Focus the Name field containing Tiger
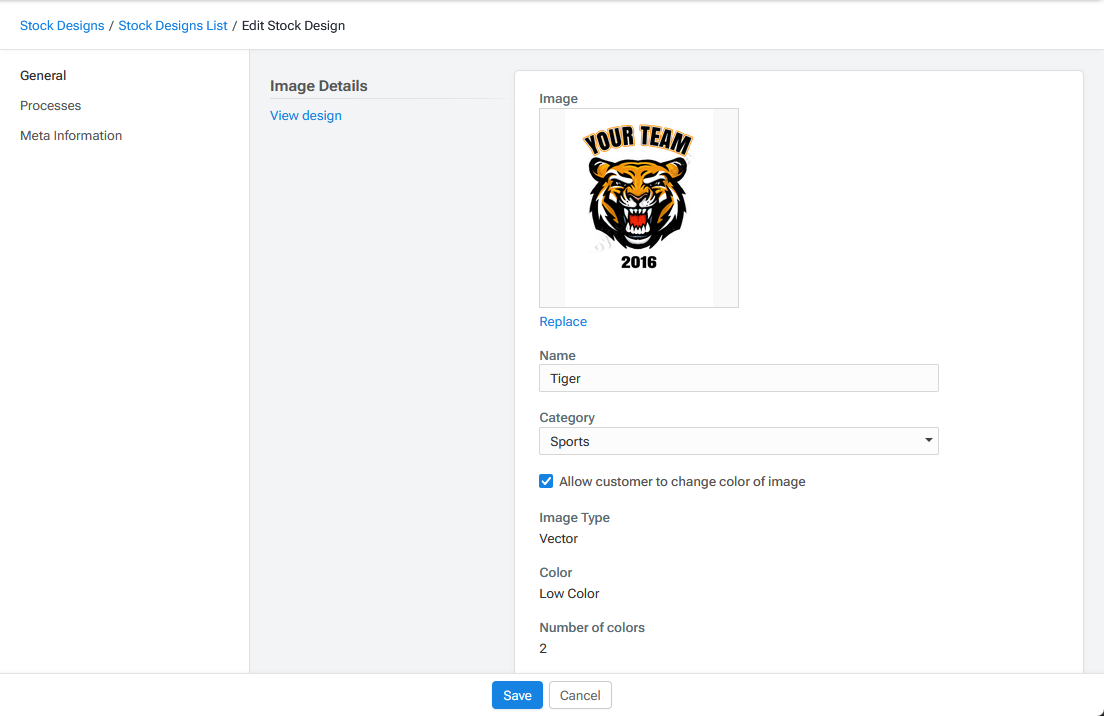 pos(738,378)
